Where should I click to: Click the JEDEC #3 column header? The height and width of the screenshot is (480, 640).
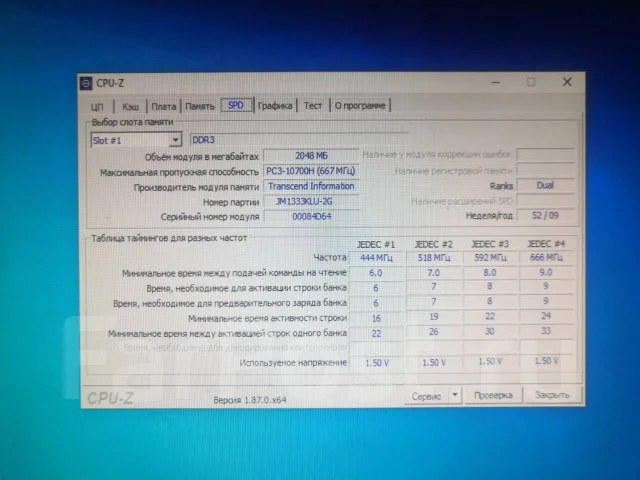(x=490, y=244)
